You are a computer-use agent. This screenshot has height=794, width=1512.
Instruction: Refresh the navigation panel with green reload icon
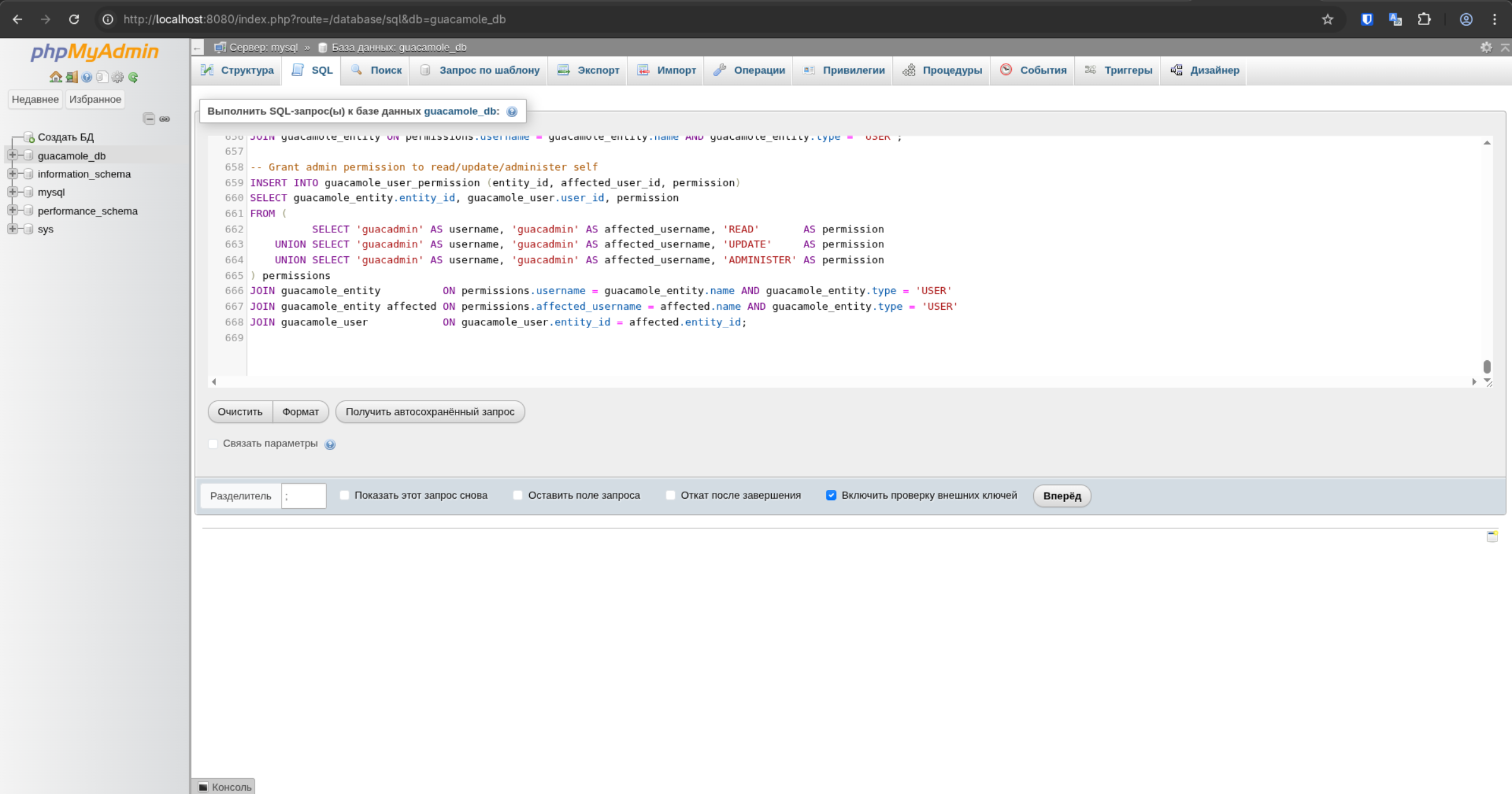coord(133,77)
